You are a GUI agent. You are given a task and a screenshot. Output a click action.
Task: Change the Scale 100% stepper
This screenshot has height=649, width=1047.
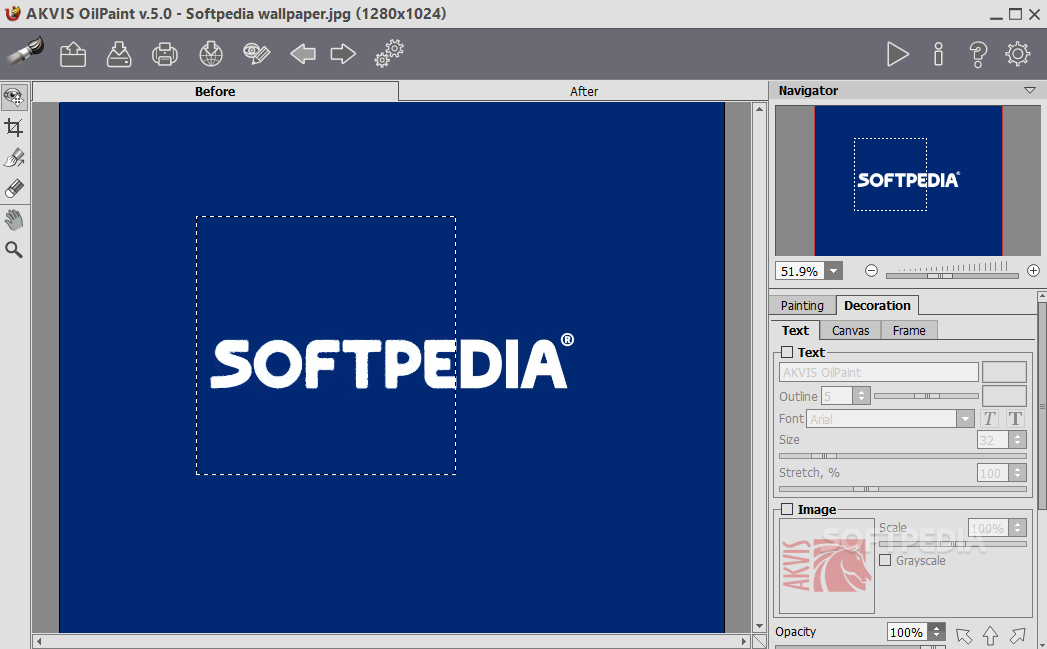pyautogui.click(x=1017, y=527)
